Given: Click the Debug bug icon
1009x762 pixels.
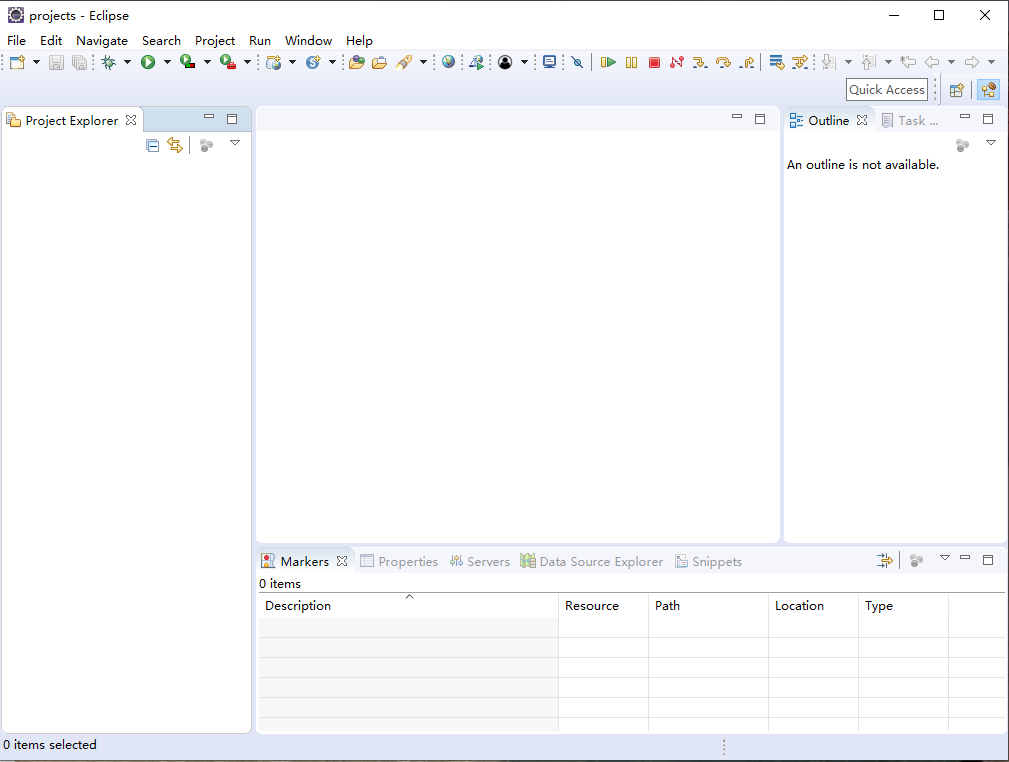Looking at the screenshot, I should coord(109,62).
